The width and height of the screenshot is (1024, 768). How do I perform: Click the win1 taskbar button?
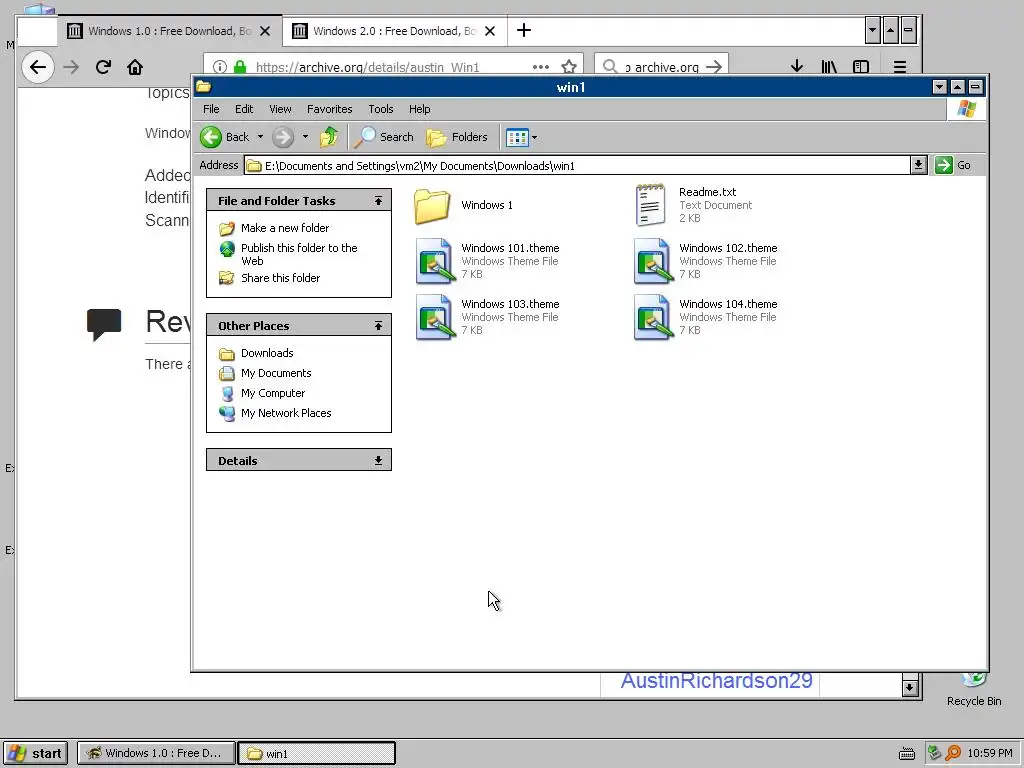[317, 753]
